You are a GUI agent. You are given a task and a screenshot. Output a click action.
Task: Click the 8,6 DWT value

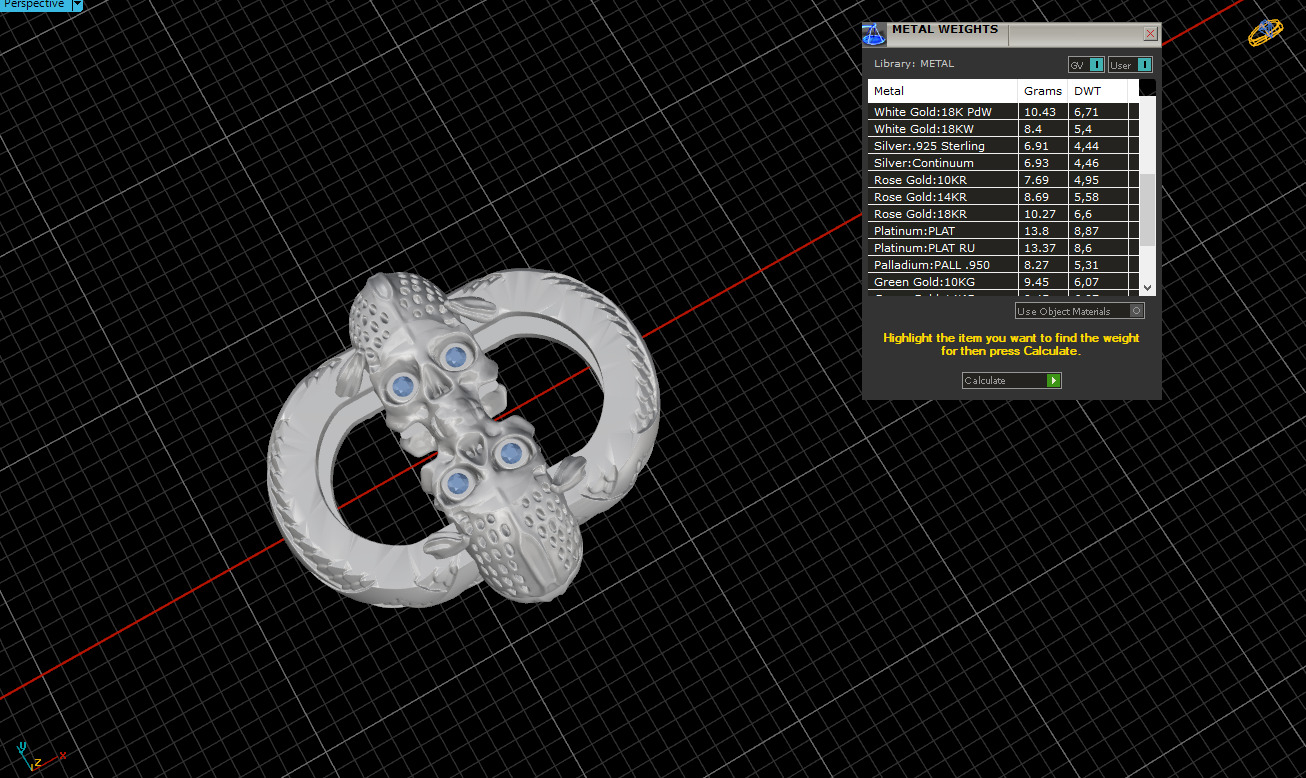[x=1083, y=248]
